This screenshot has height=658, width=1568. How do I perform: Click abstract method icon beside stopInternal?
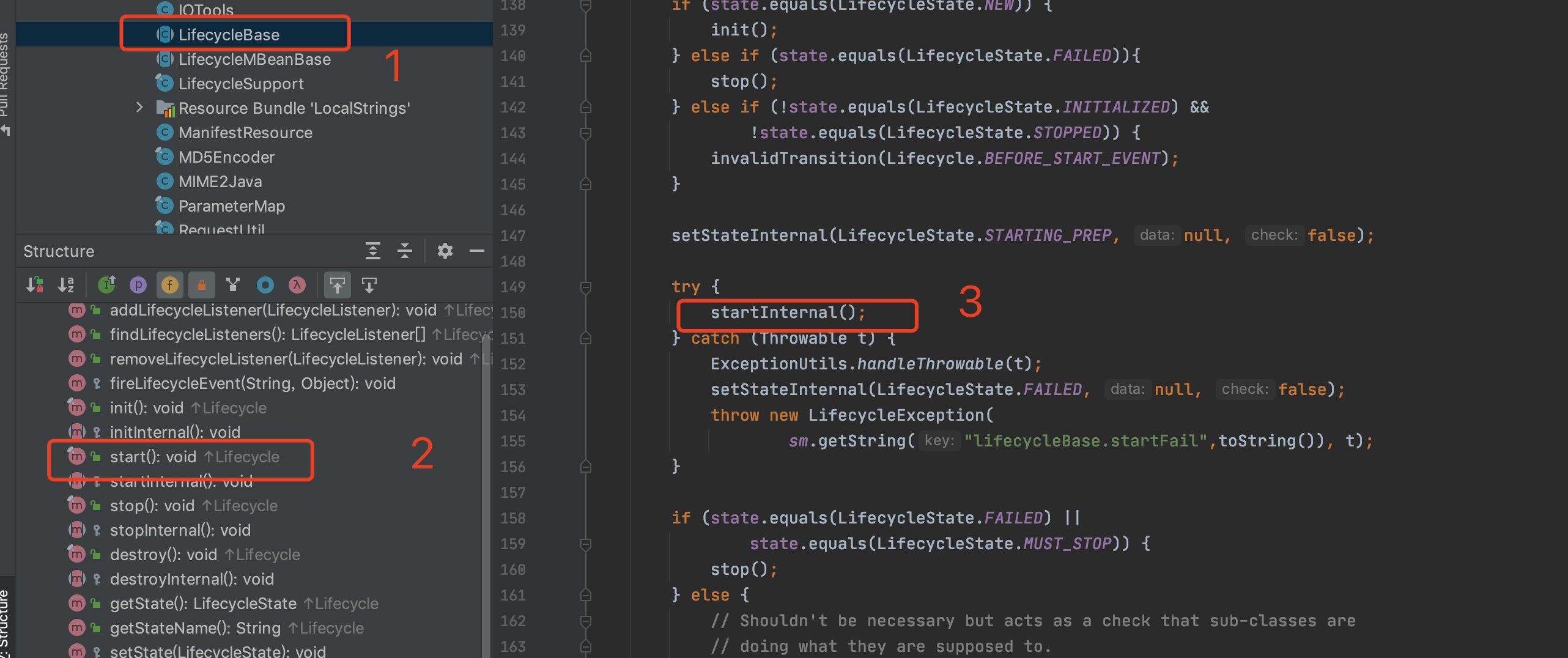[x=76, y=530]
